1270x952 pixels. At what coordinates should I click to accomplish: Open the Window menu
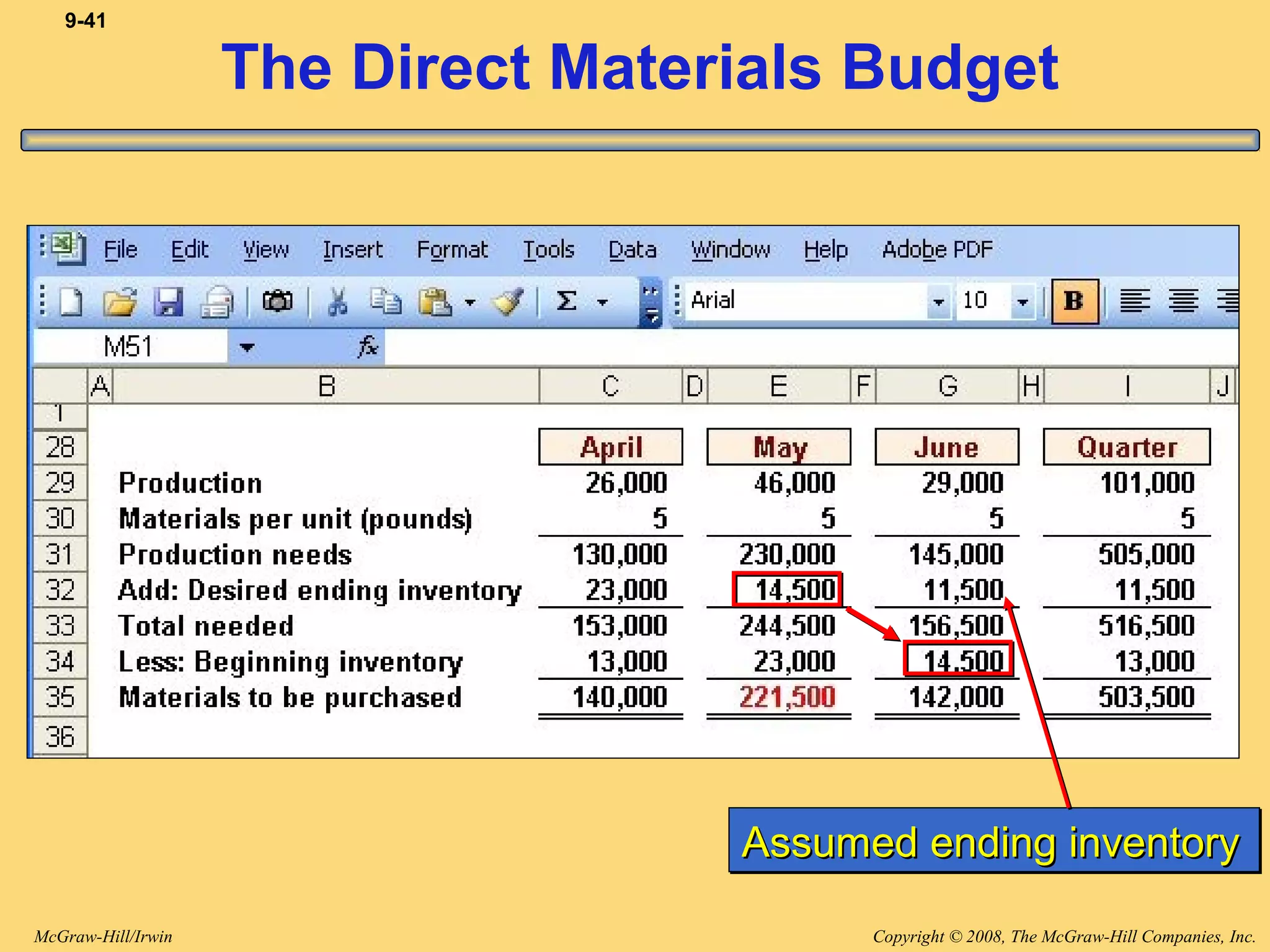(730, 250)
